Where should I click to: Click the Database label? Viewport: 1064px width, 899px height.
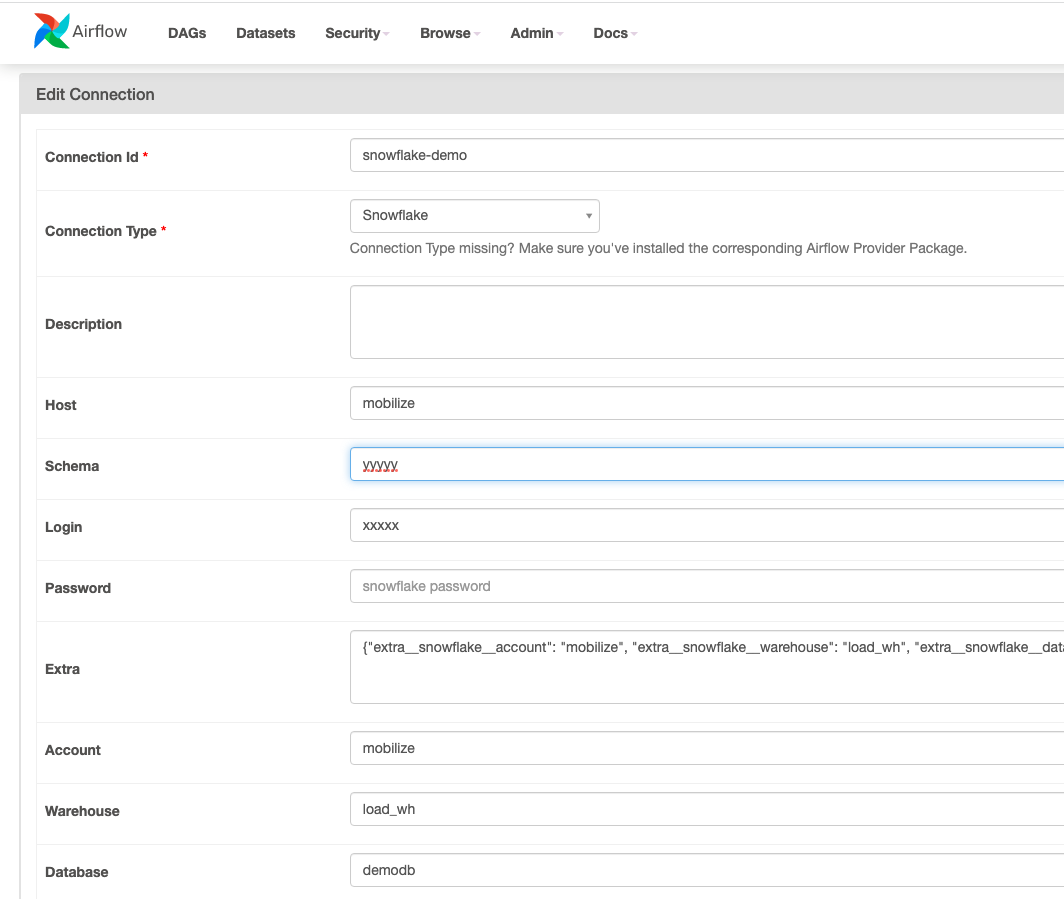77,873
